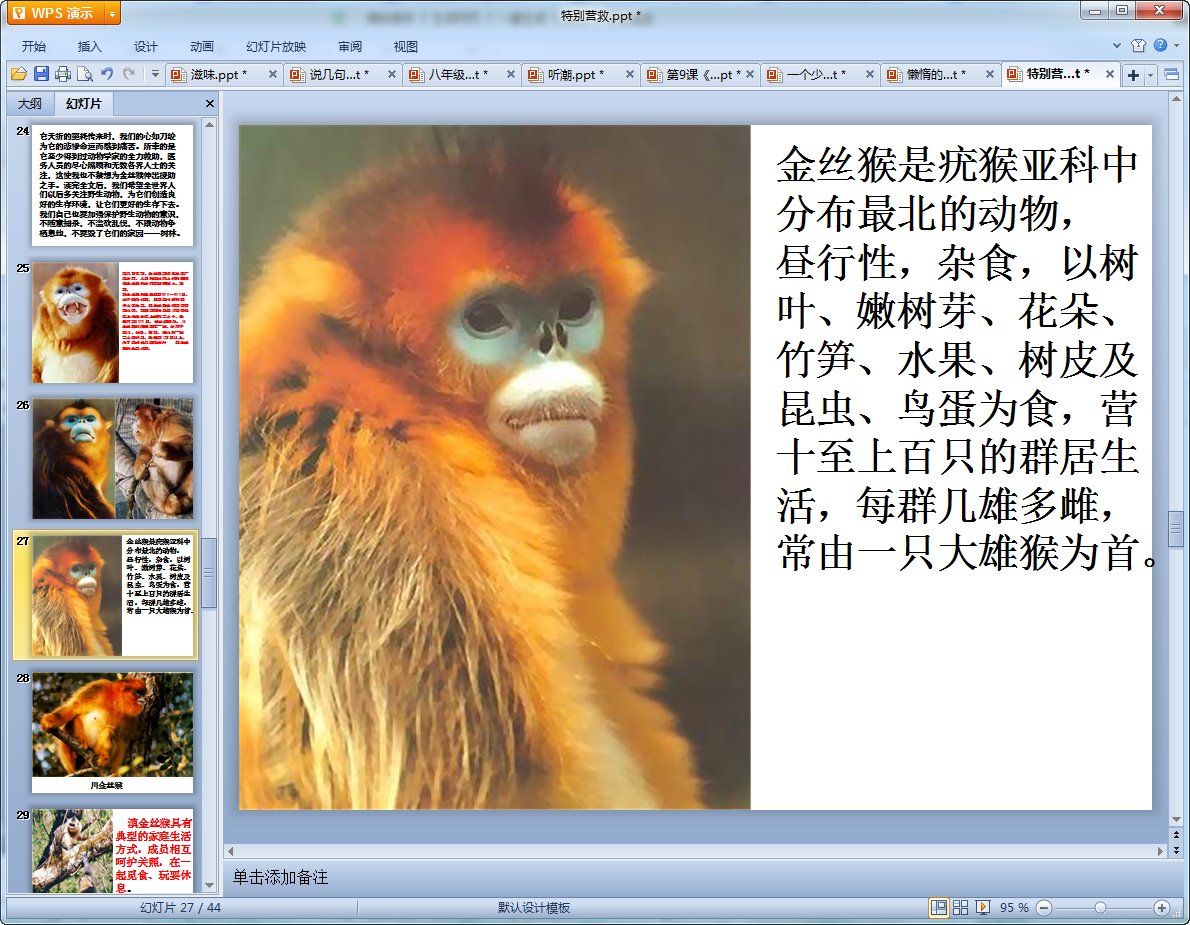Open the dropdown next to new tab plus

pos(1151,74)
